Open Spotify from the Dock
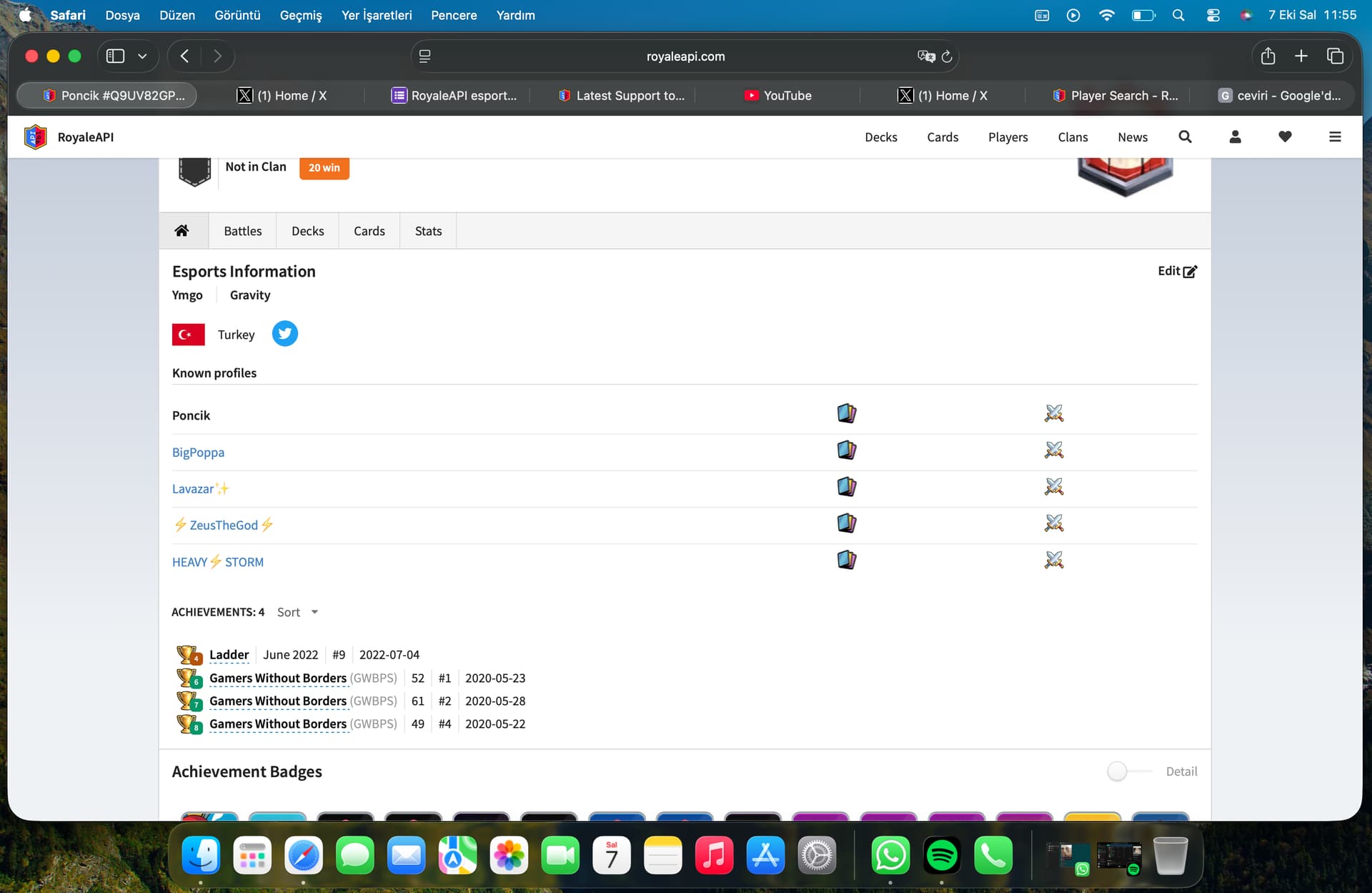This screenshot has width=1372, height=893. (x=941, y=855)
